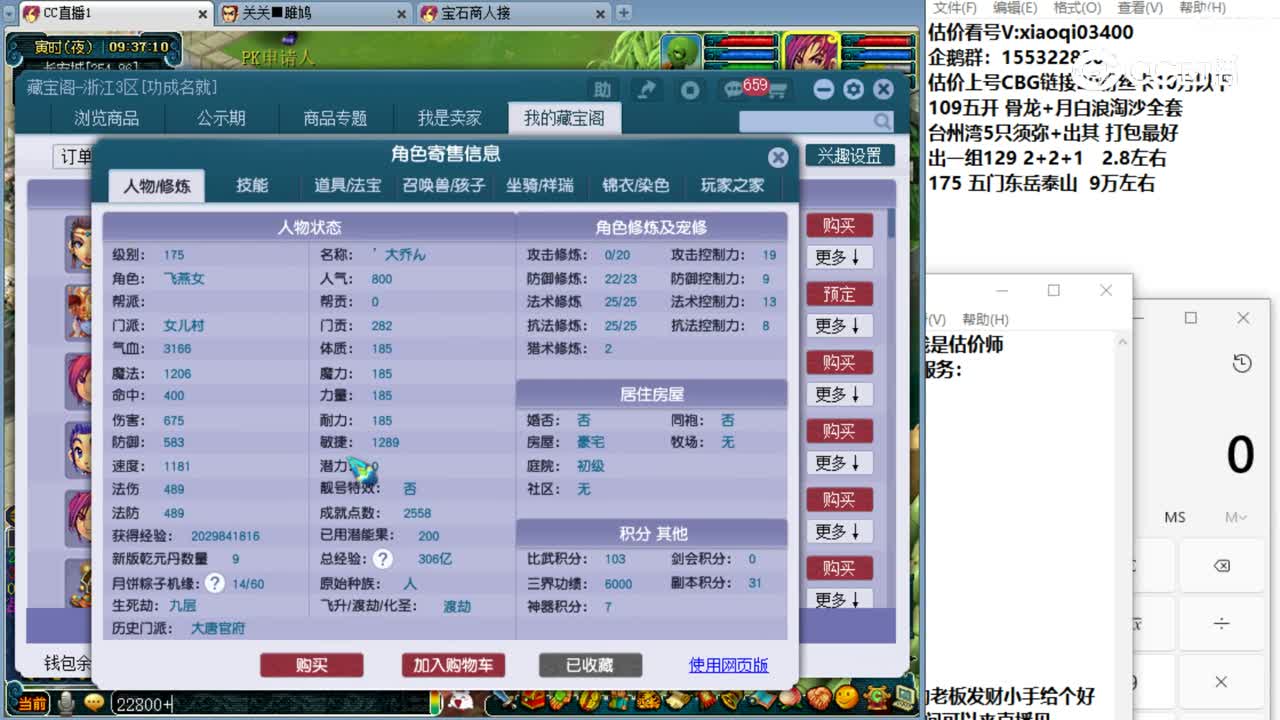1280x720 pixels.
Task: Expand the 更多 dropdown beside the 预定 button
Action: point(840,325)
